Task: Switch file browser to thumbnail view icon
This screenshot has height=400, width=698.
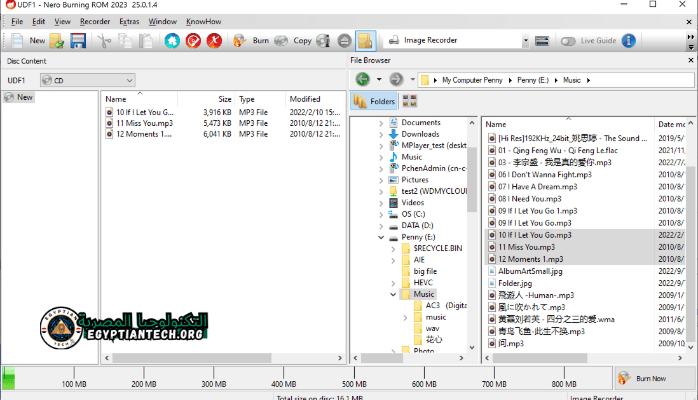Action: point(410,101)
